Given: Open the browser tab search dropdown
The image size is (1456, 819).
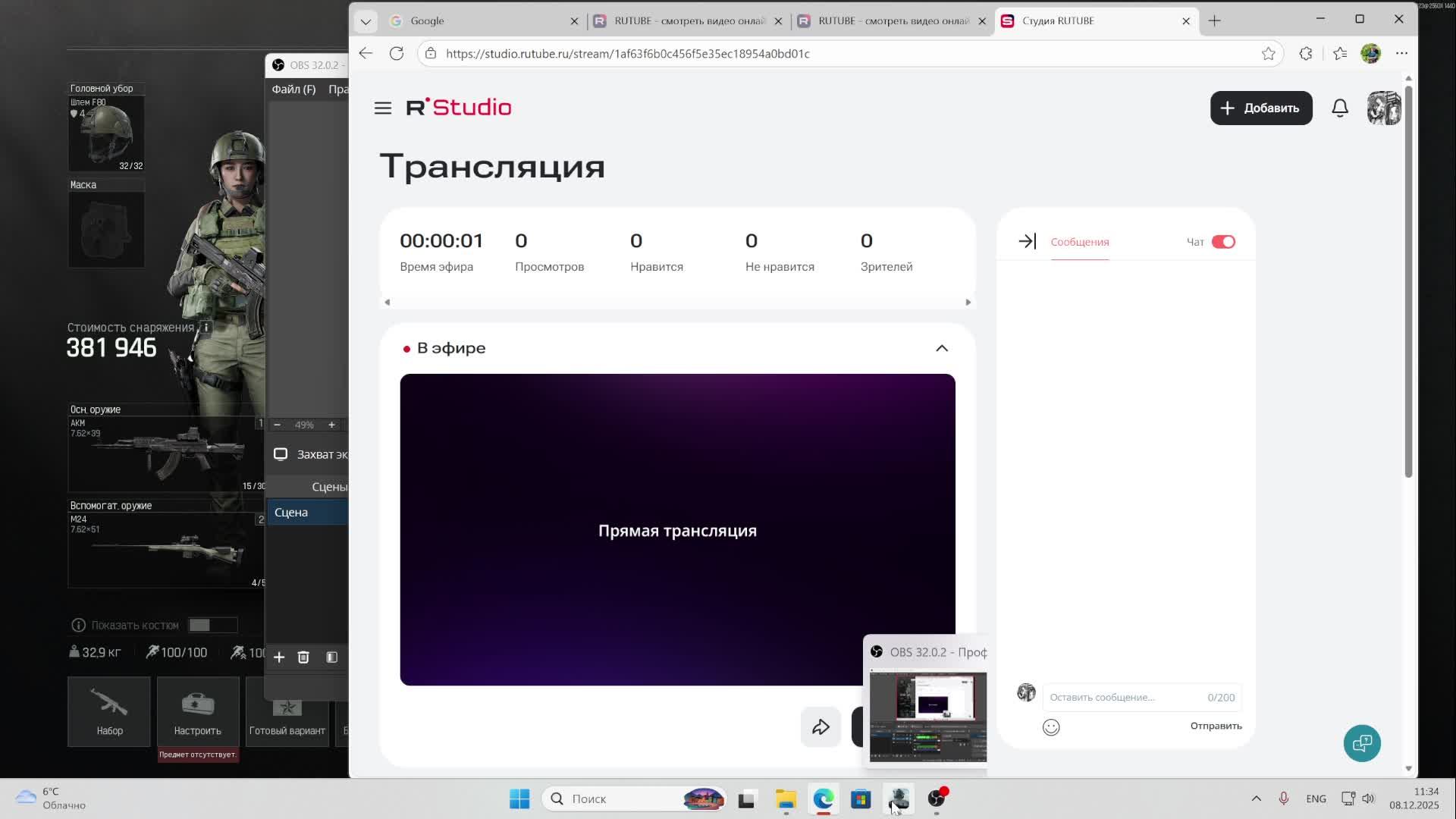Looking at the screenshot, I should click(366, 21).
